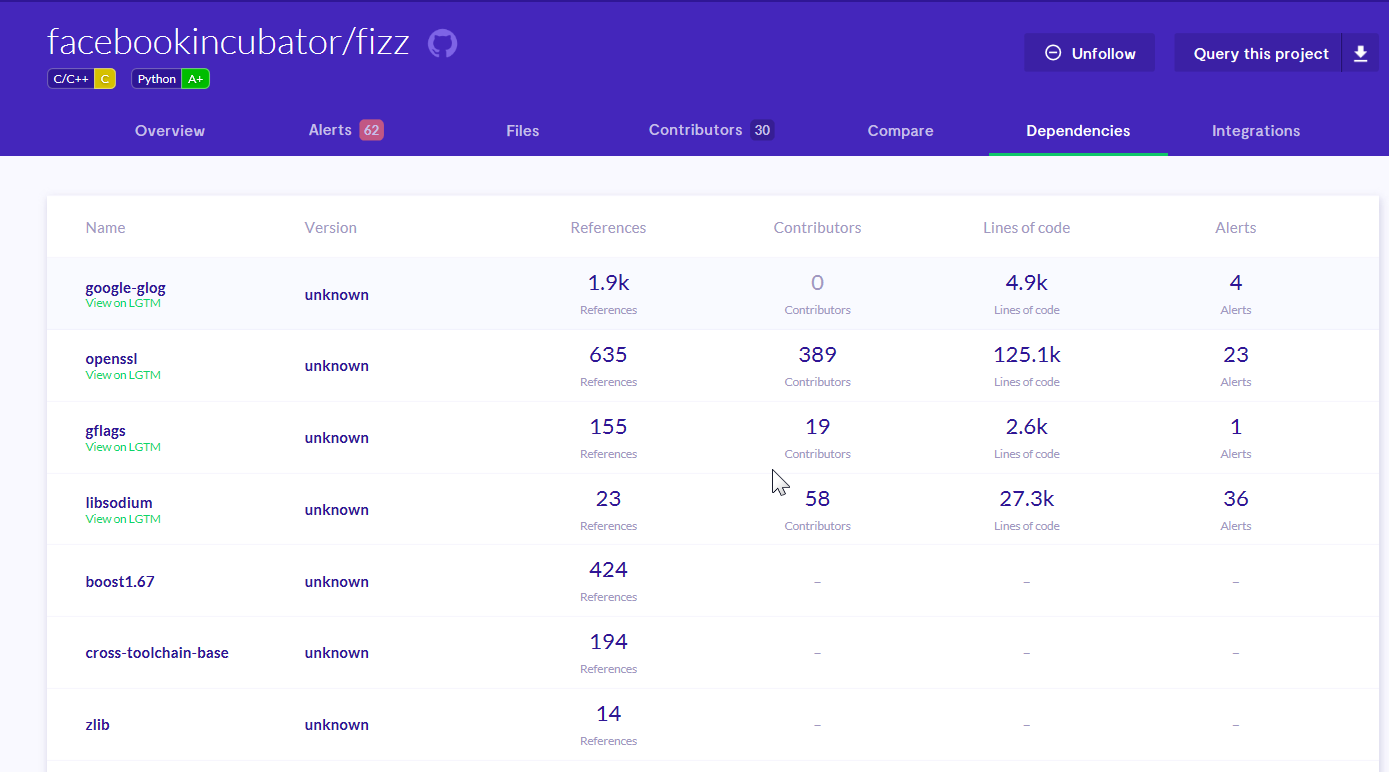Click the Name column header
The width and height of the screenshot is (1389, 772).
(106, 228)
